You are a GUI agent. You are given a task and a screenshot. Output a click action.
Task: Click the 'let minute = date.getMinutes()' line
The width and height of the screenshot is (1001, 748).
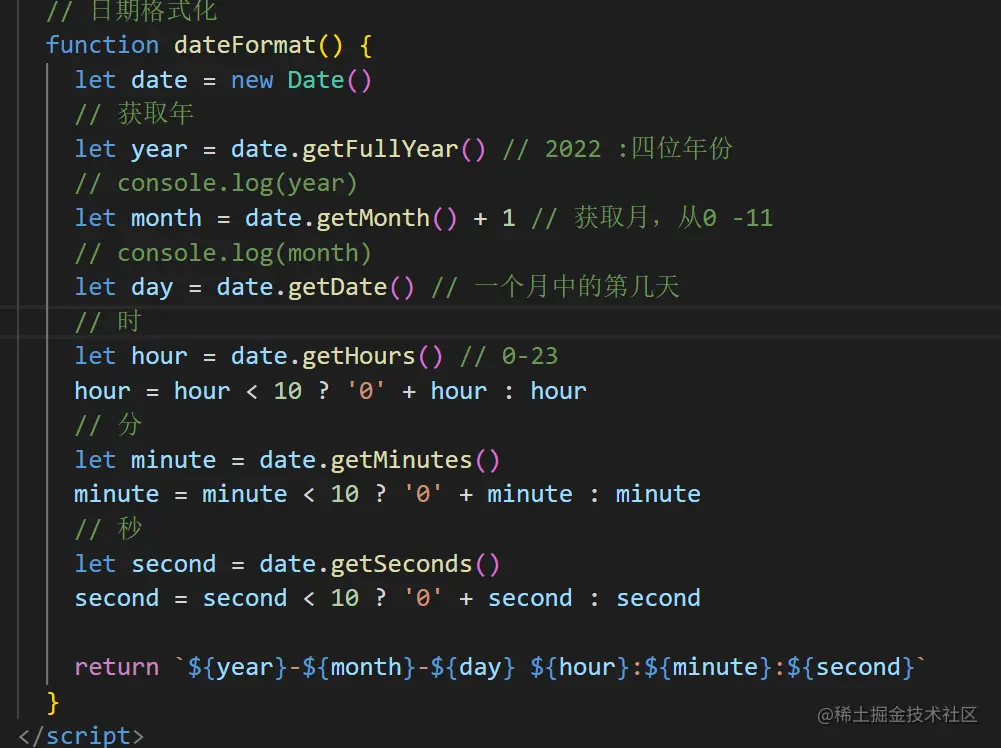287,460
